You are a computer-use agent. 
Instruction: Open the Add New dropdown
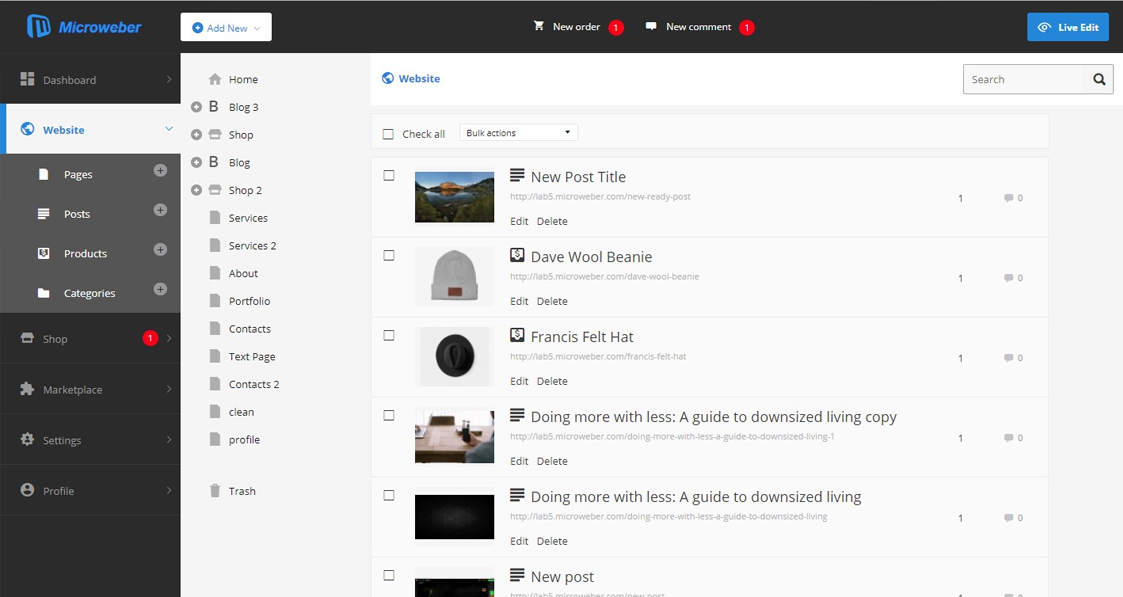(226, 28)
